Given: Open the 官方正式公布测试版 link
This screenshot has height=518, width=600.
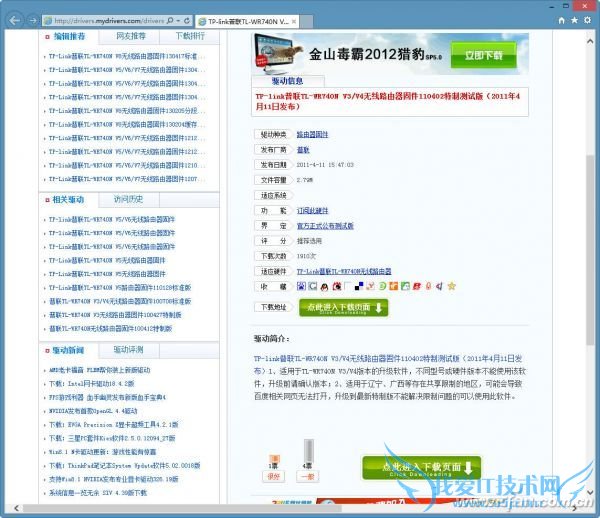Looking at the screenshot, I should (x=325, y=226).
